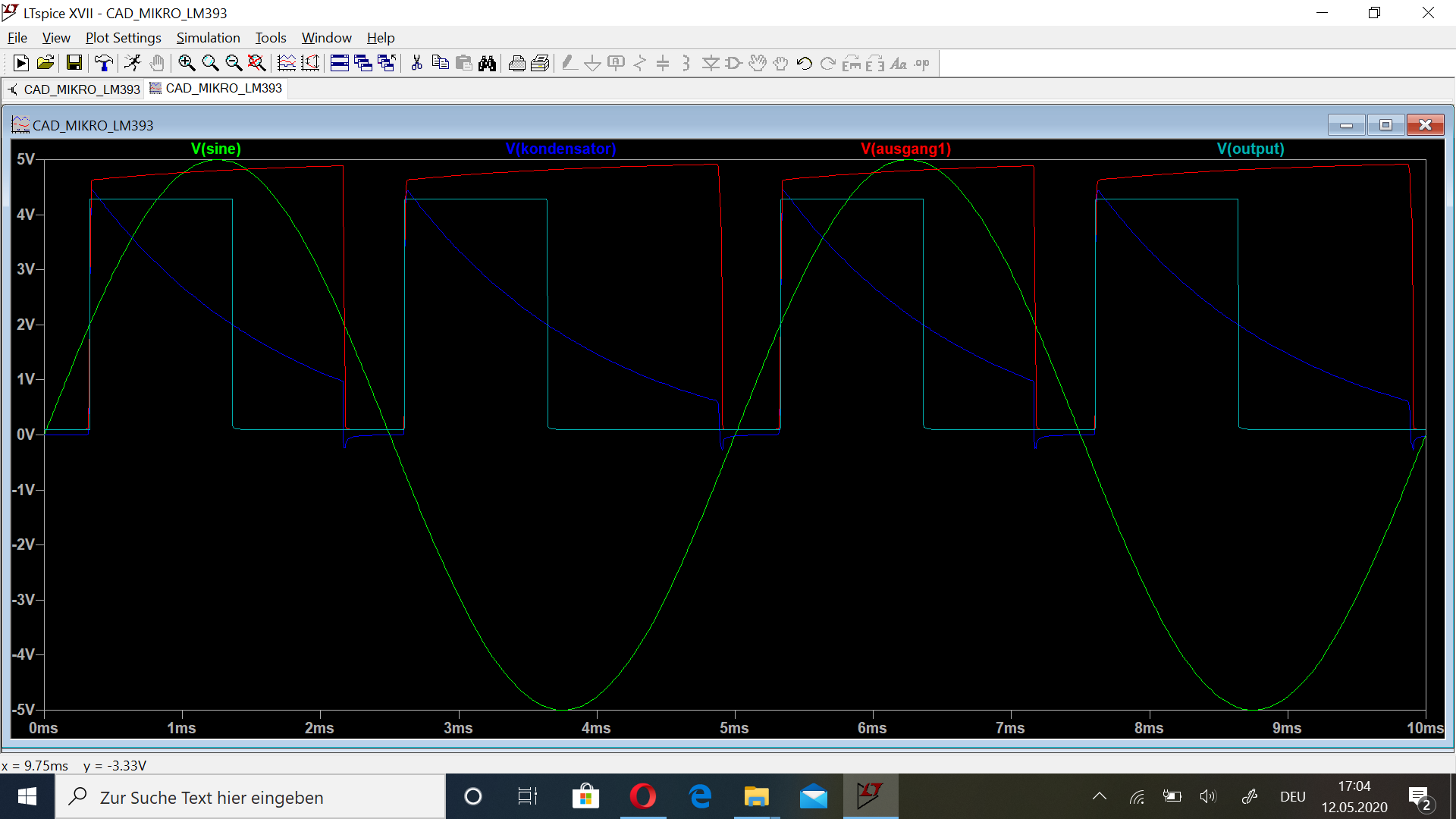1456x819 pixels.
Task: Click Pick Visible Traces icon
Action: coord(310,64)
